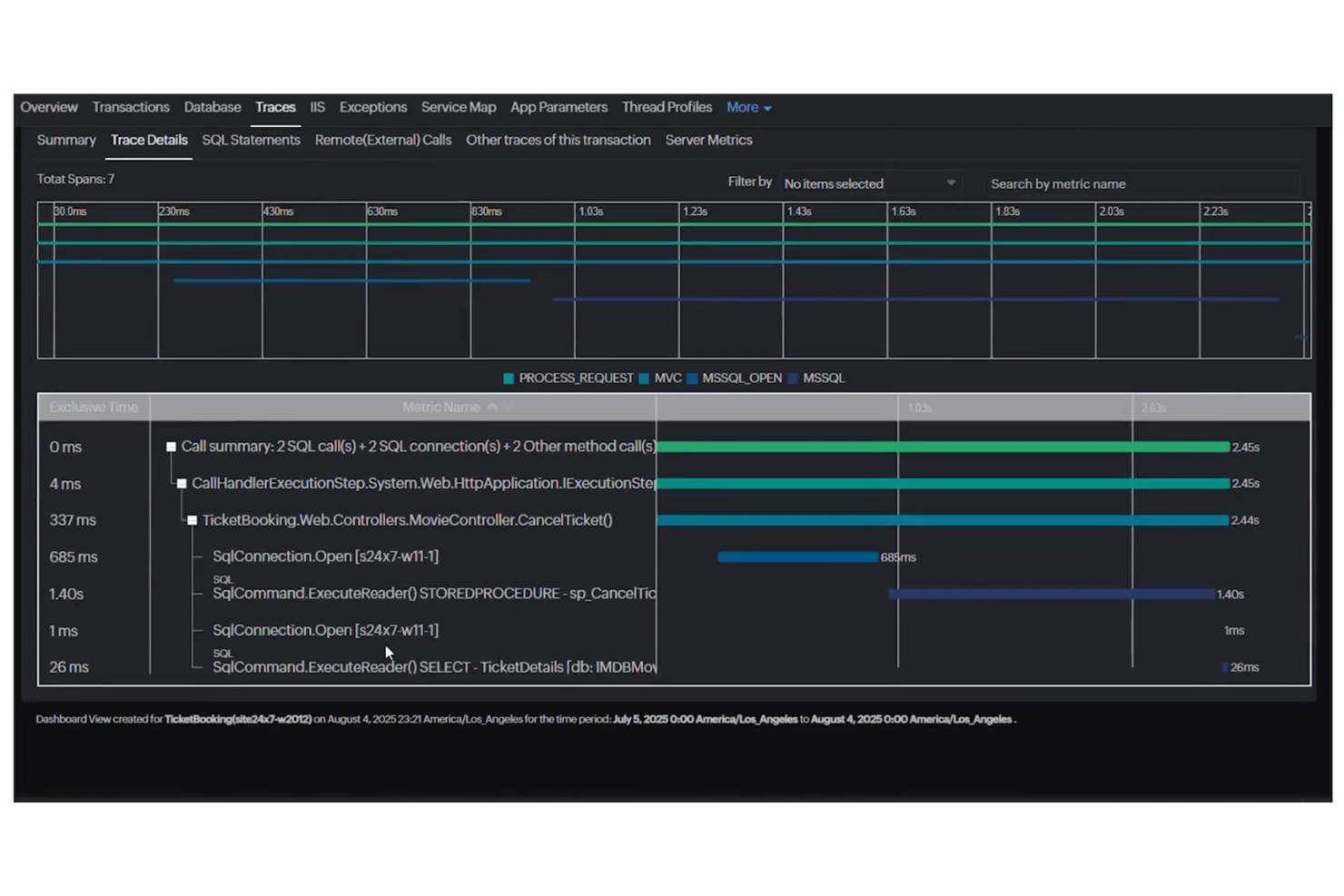Collapse the MovieController.CancelTicket() node
The image size is (1344, 896).
click(192, 520)
